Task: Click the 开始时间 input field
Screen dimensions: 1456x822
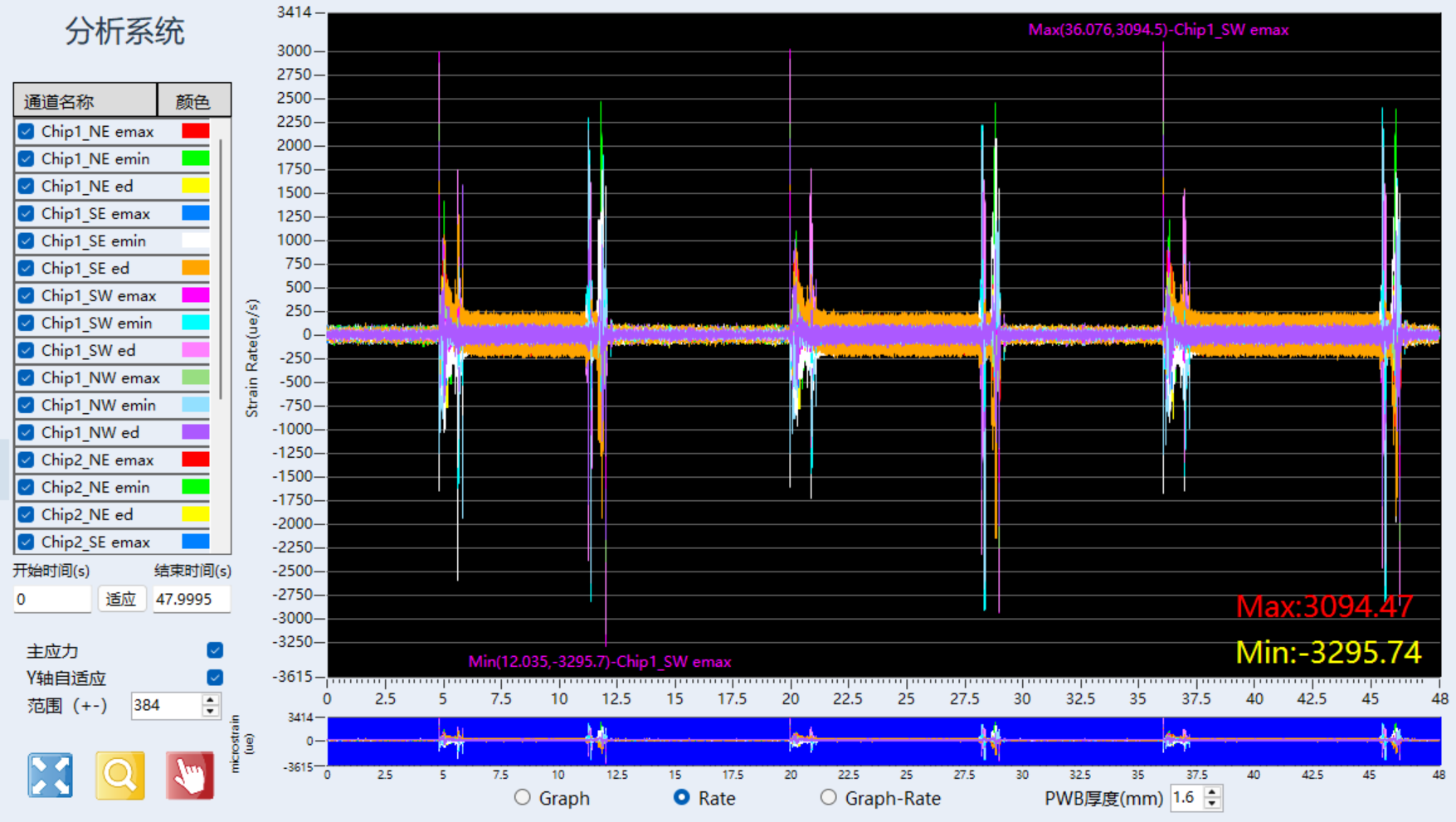Action: [x=51, y=599]
